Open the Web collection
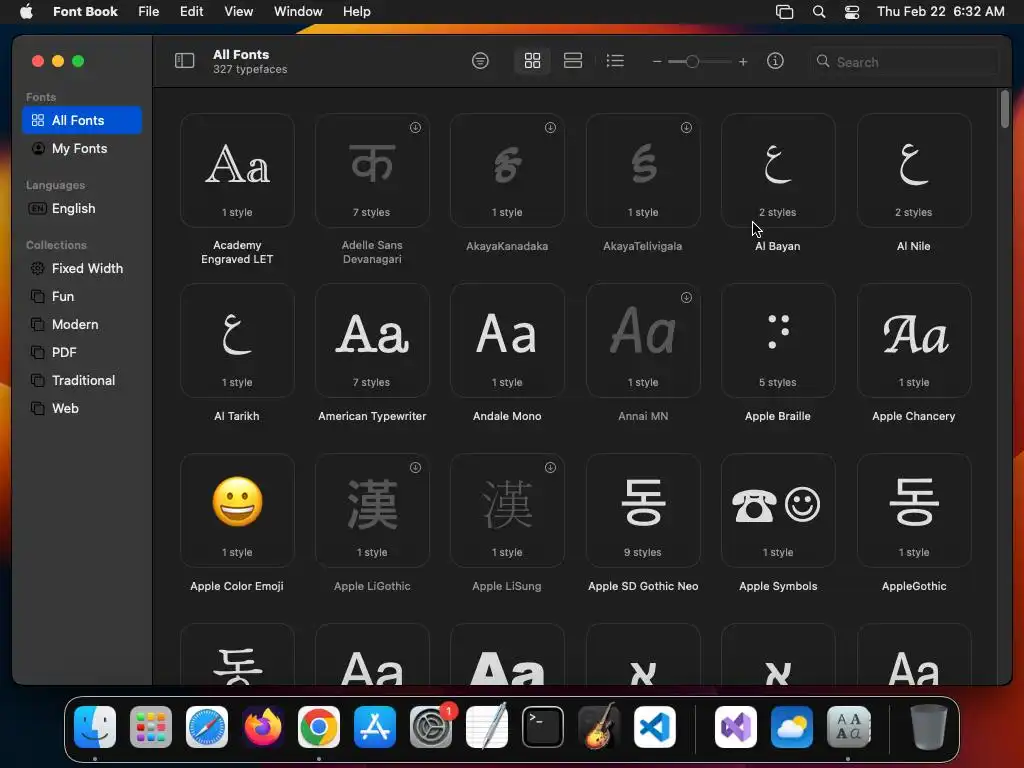The height and width of the screenshot is (768, 1024). coord(82,408)
